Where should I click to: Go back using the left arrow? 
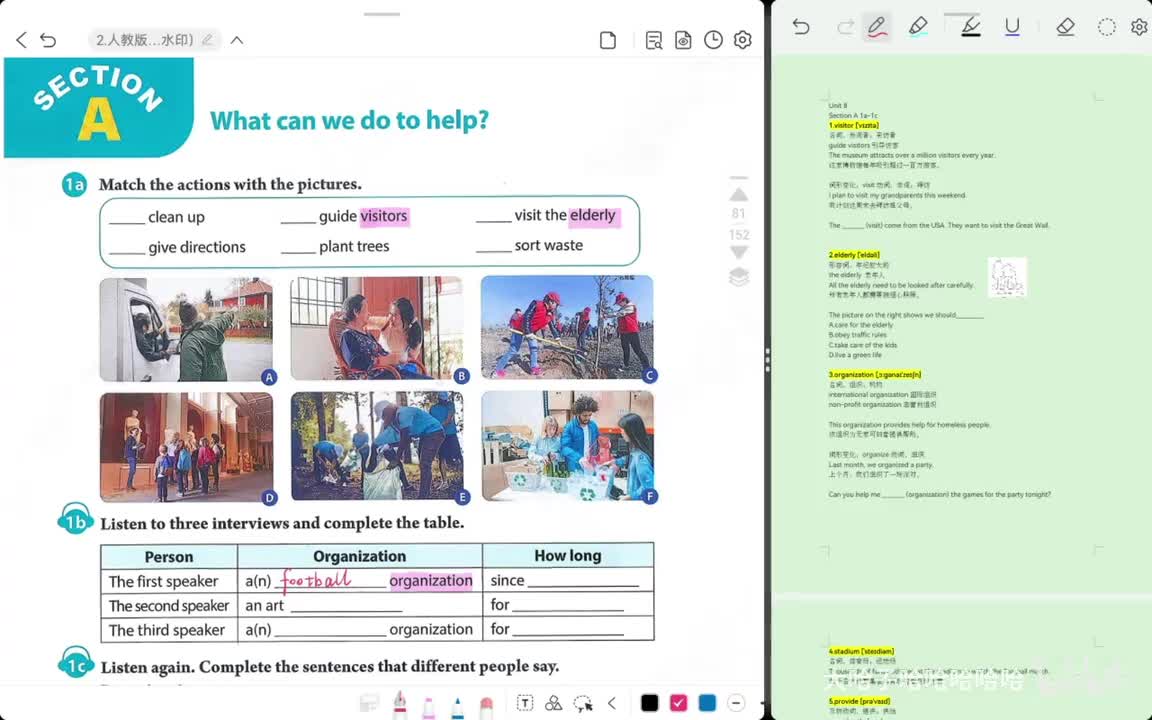(21, 40)
